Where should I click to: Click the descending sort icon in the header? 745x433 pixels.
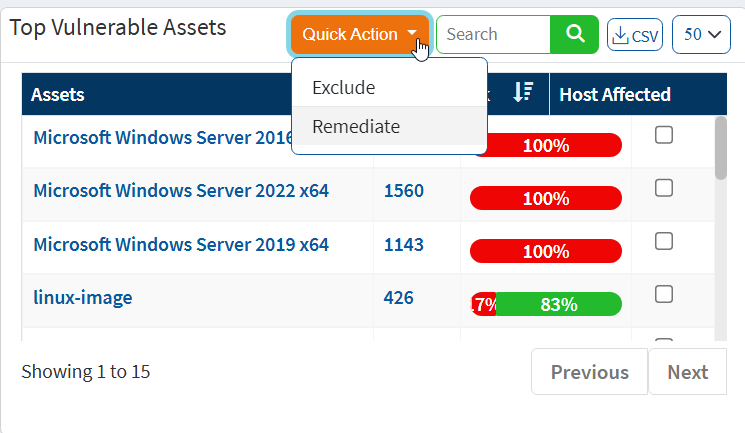522,93
